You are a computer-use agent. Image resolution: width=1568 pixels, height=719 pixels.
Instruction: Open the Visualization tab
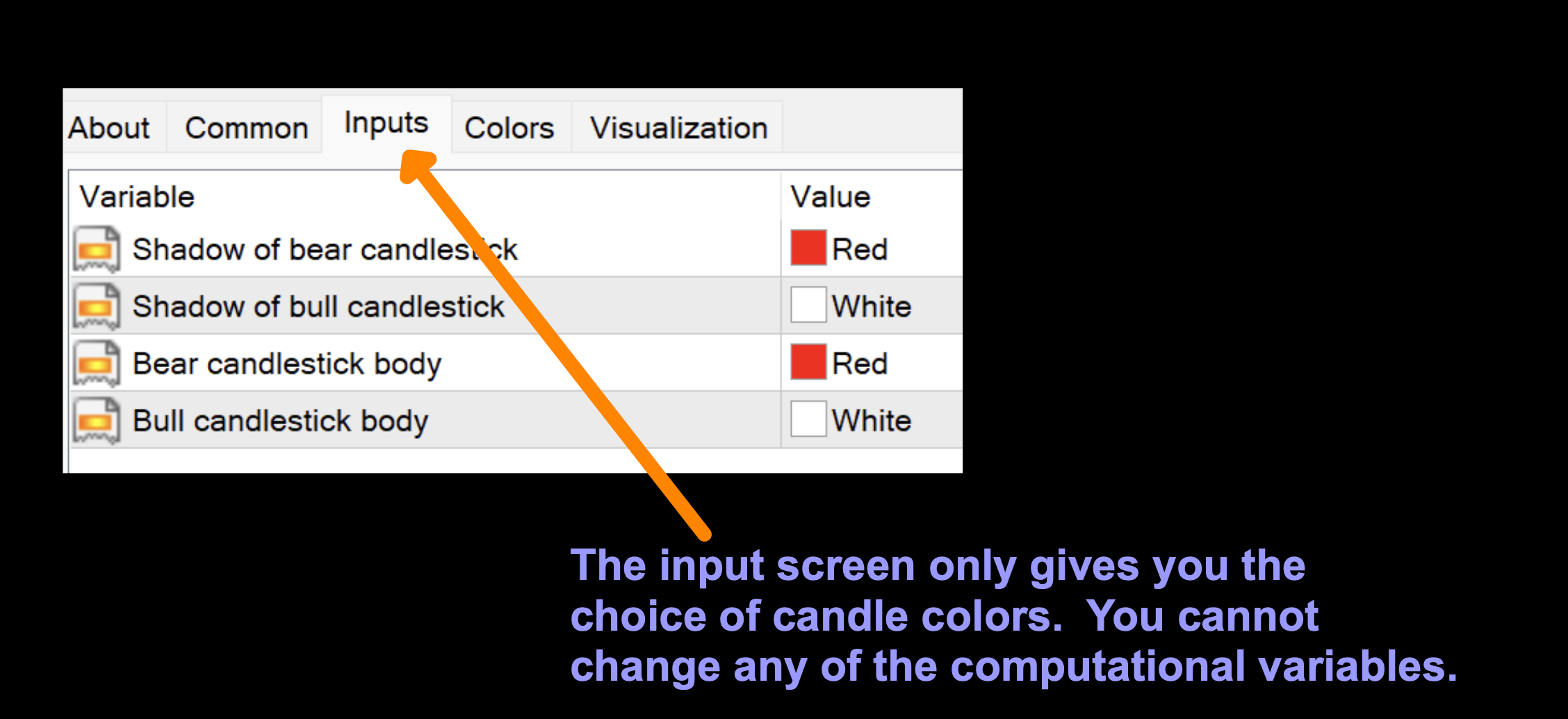(678, 128)
